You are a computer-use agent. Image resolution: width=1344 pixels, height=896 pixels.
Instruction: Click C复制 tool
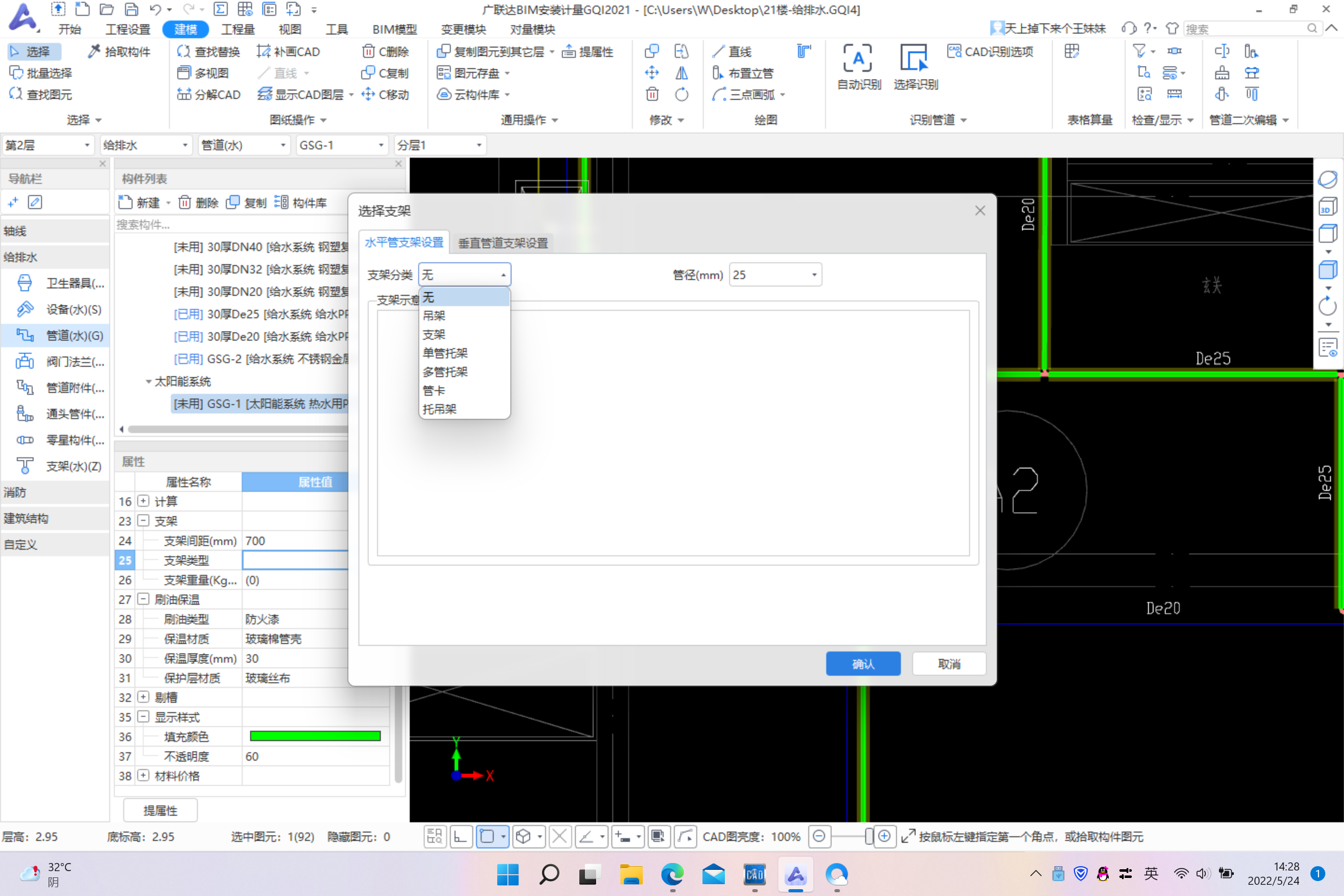pos(385,73)
